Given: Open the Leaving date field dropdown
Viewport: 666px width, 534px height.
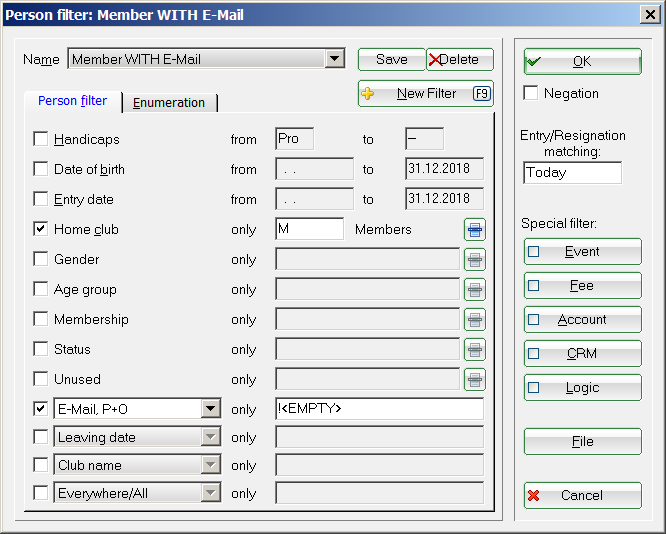Looking at the screenshot, I should pos(210,437).
